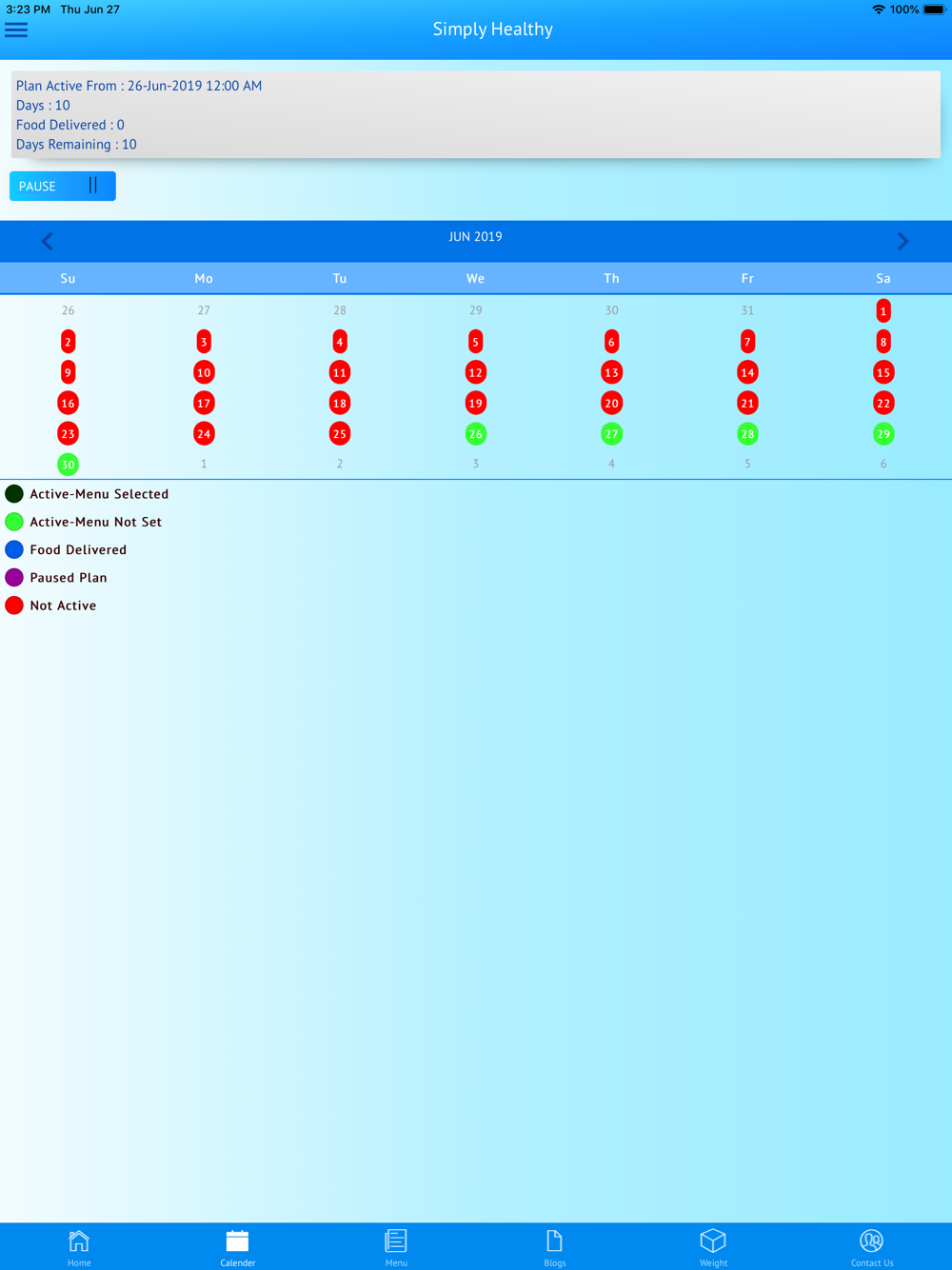This screenshot has height=1270, width=952.
Task: Select June 1 red date
Action: click(883, 311)
